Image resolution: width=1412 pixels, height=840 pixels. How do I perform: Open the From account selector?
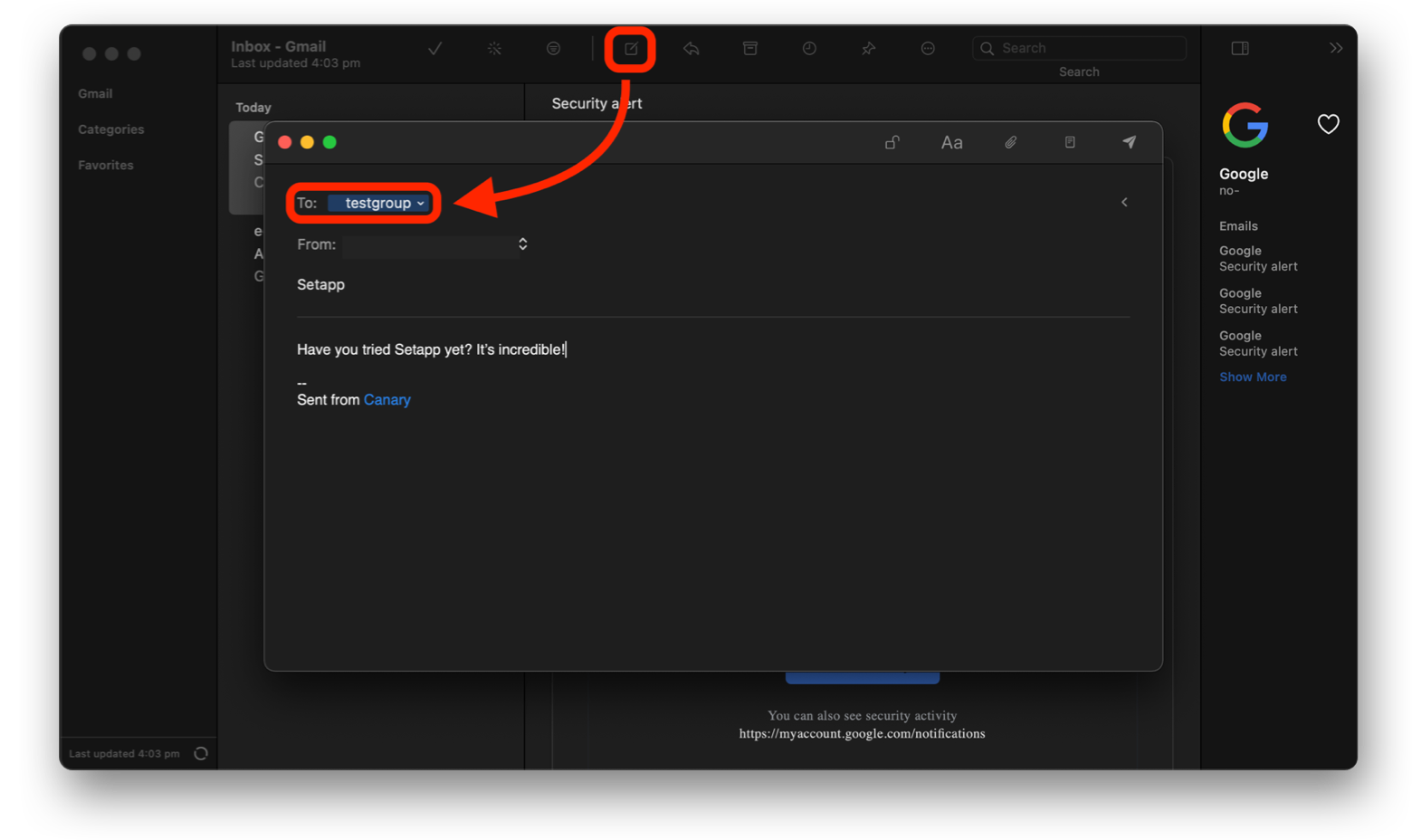(x=522, y=244)
